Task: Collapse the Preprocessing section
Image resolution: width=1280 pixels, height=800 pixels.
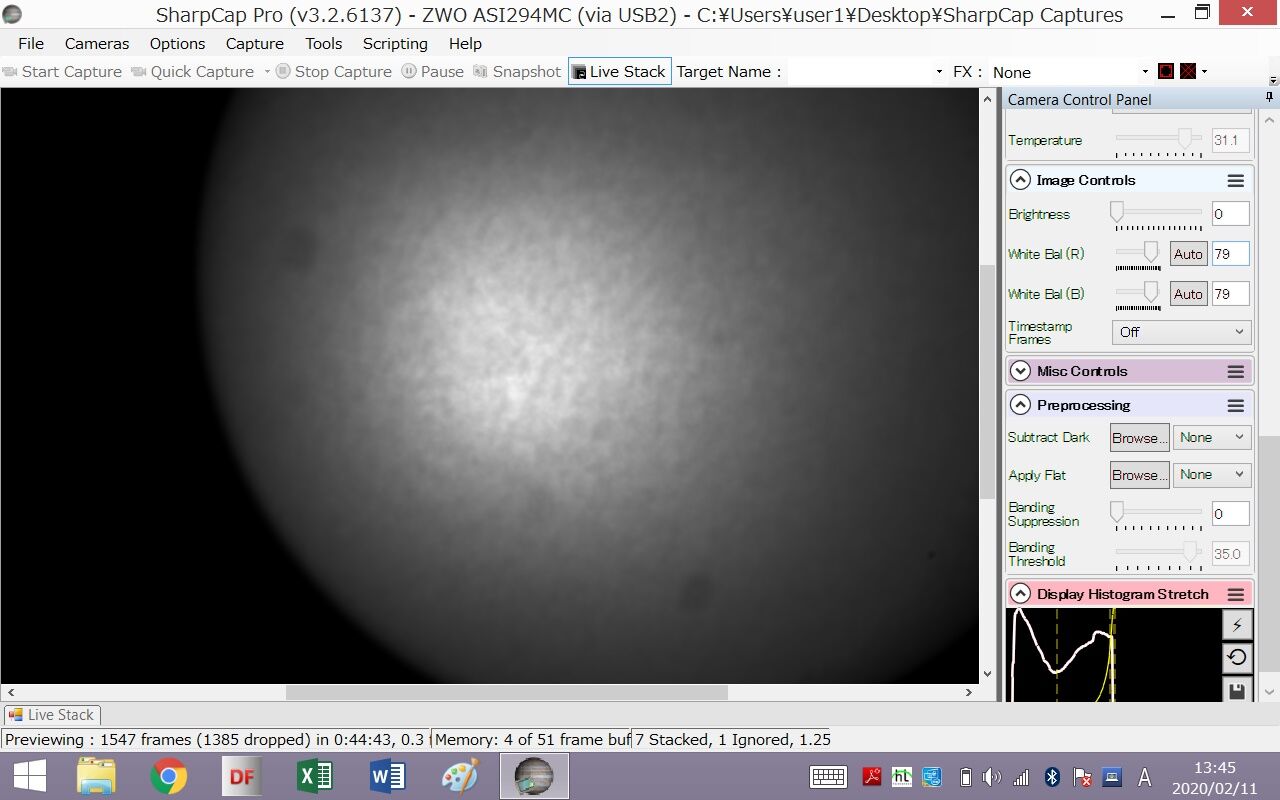Action: [1020, 405]
